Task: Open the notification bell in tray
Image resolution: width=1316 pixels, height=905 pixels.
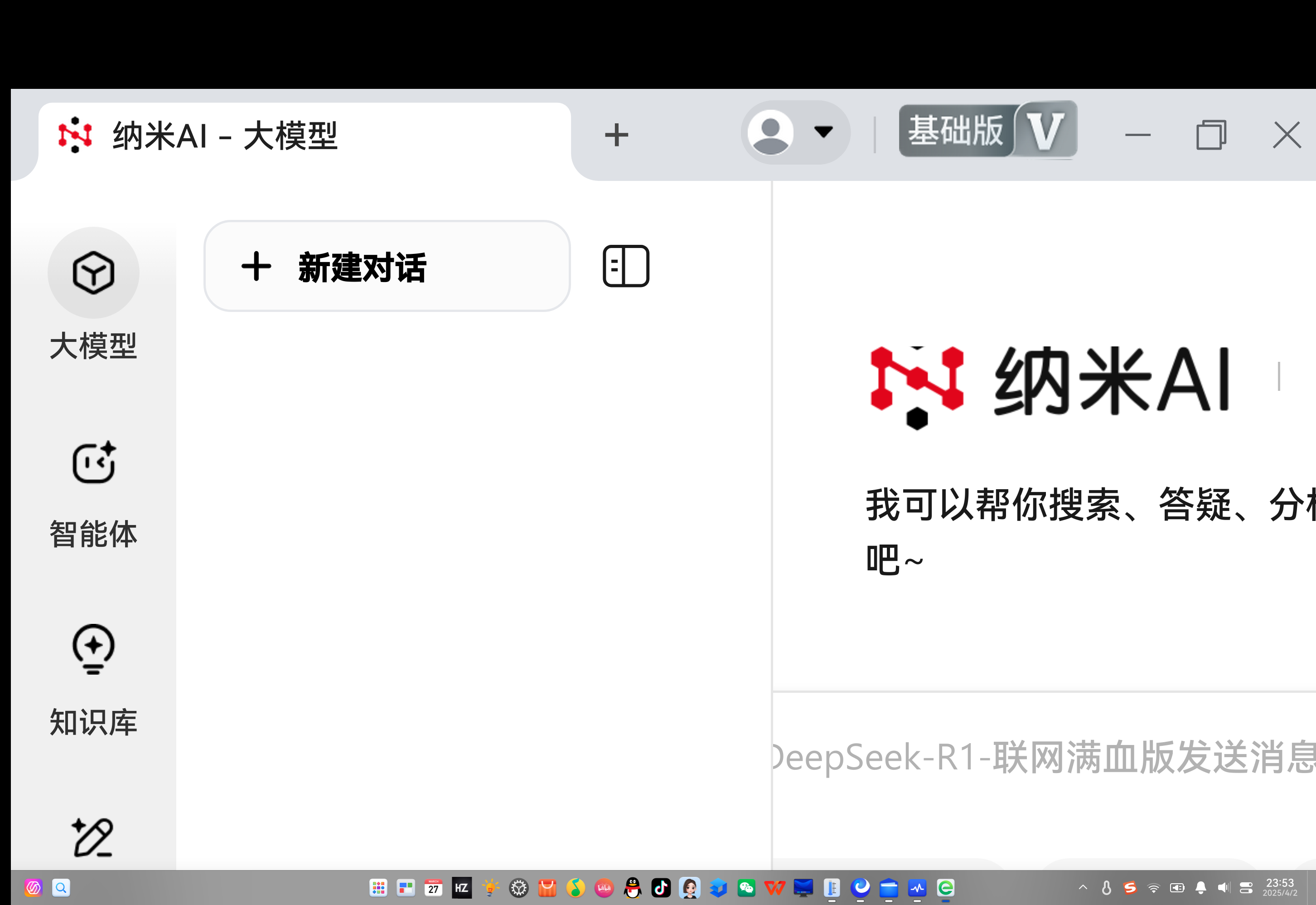Action: click(x=1200, y=887)
